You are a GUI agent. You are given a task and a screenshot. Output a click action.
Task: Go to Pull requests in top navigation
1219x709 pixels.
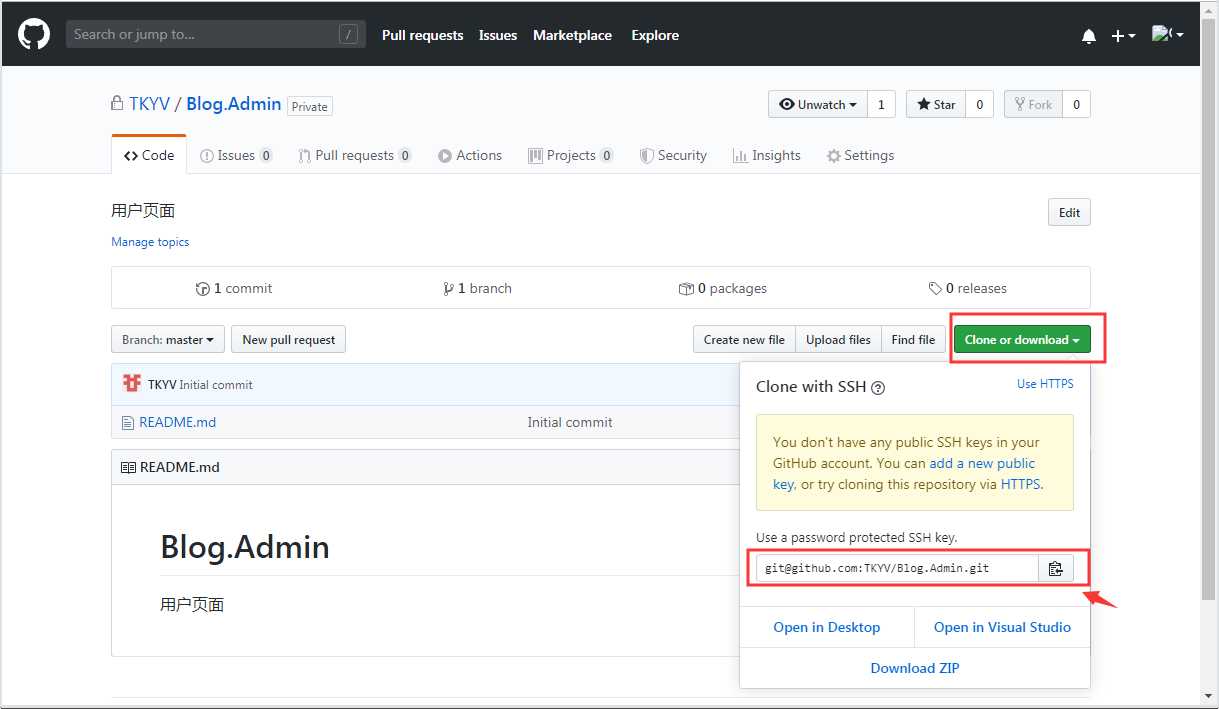click(423, 35)
